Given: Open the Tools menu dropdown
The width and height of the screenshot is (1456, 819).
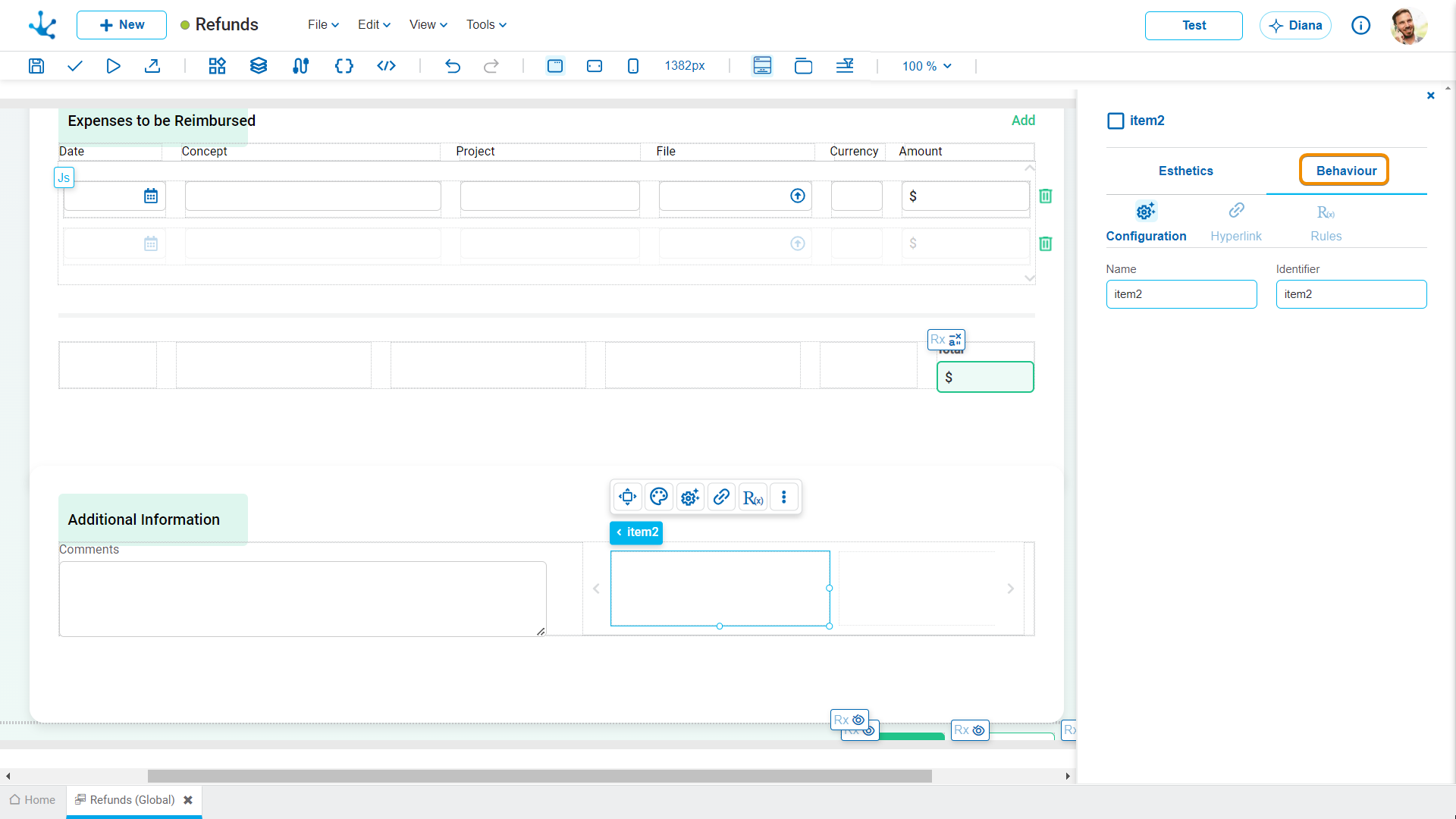Looking at the screenshot, I should (x=486, y=25).
